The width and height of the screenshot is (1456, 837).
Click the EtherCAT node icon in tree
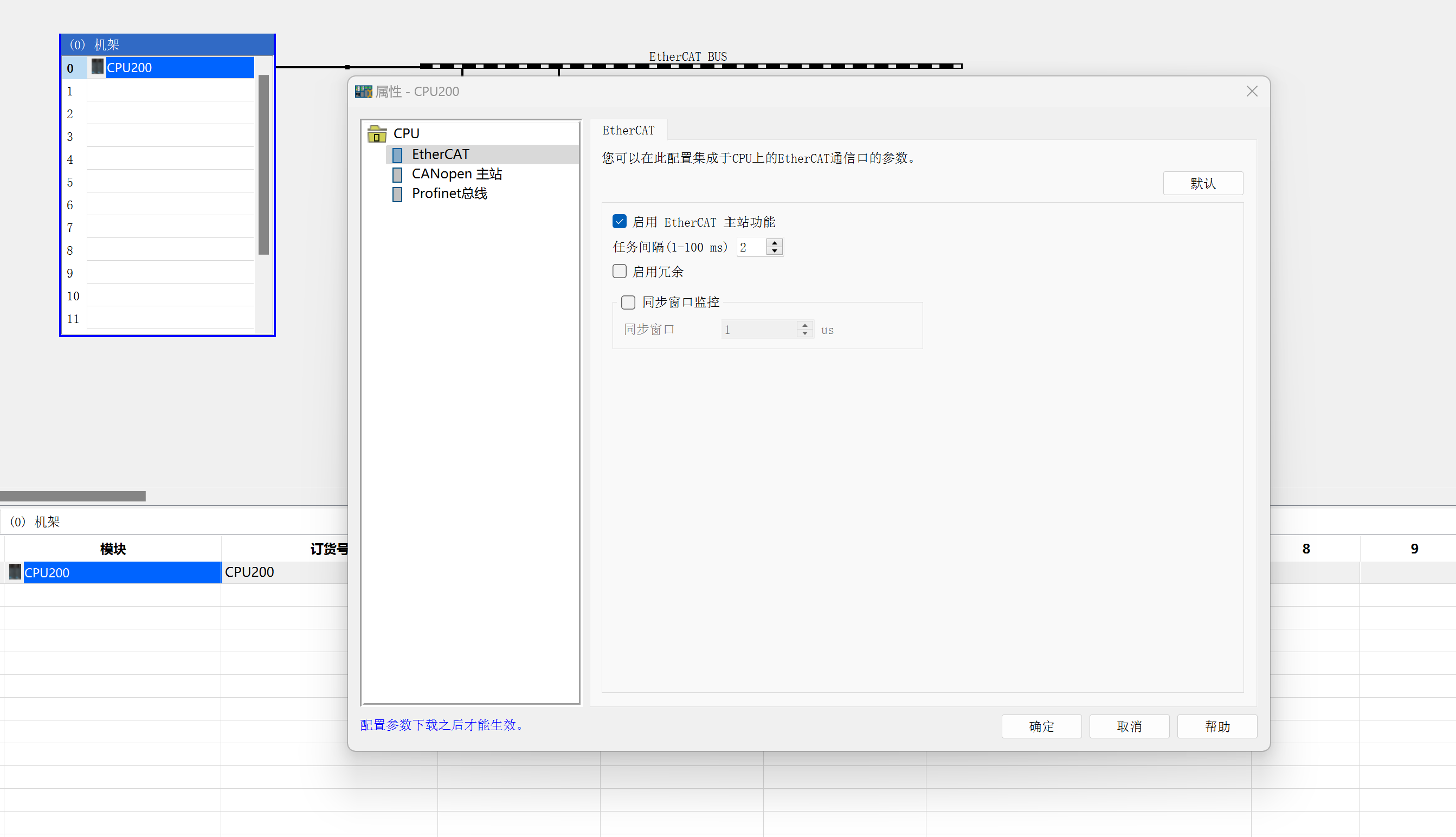(397, 154)
